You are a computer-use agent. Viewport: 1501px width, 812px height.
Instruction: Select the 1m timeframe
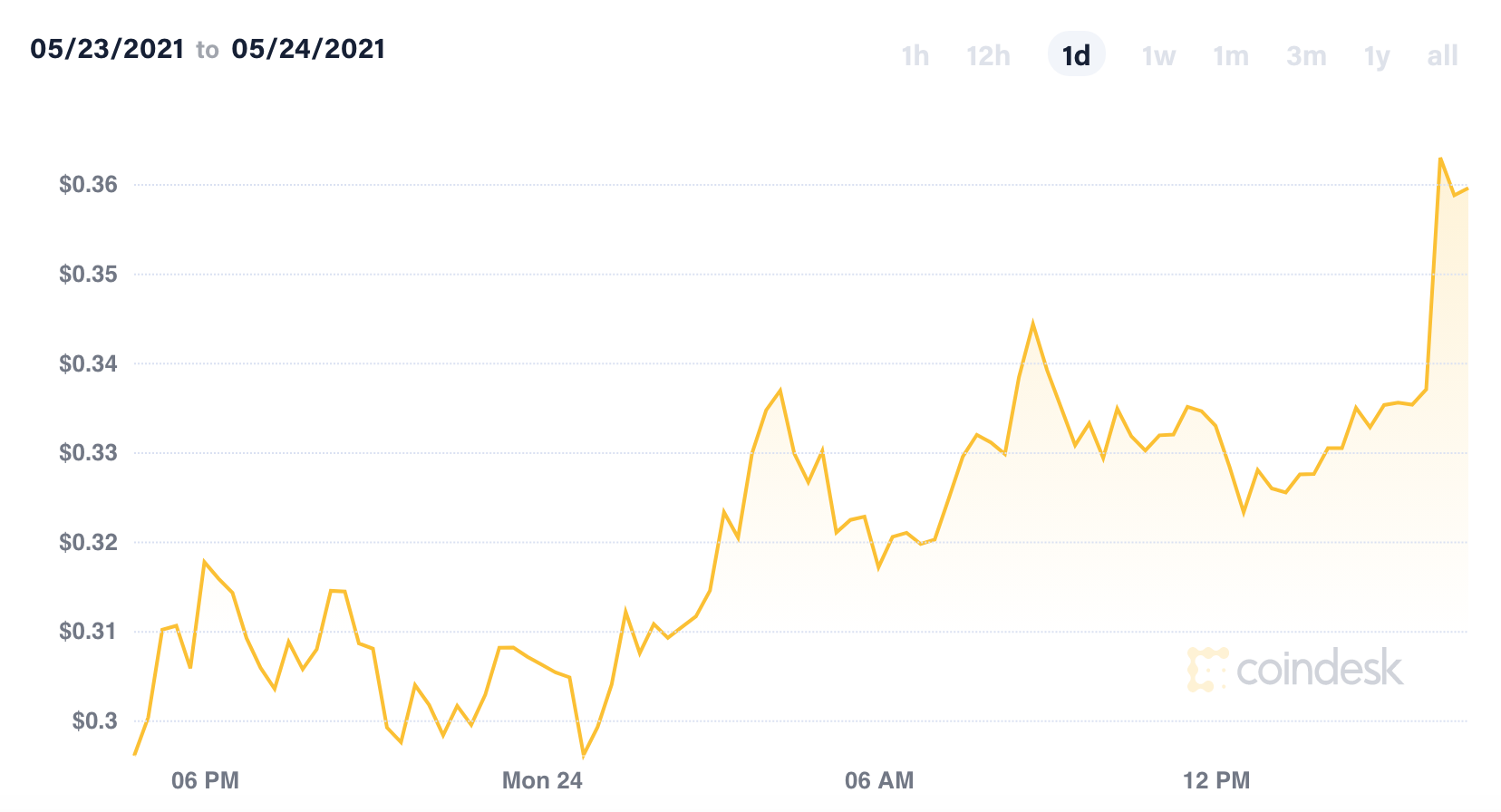pyautogui.click(x=1230, y=55)
